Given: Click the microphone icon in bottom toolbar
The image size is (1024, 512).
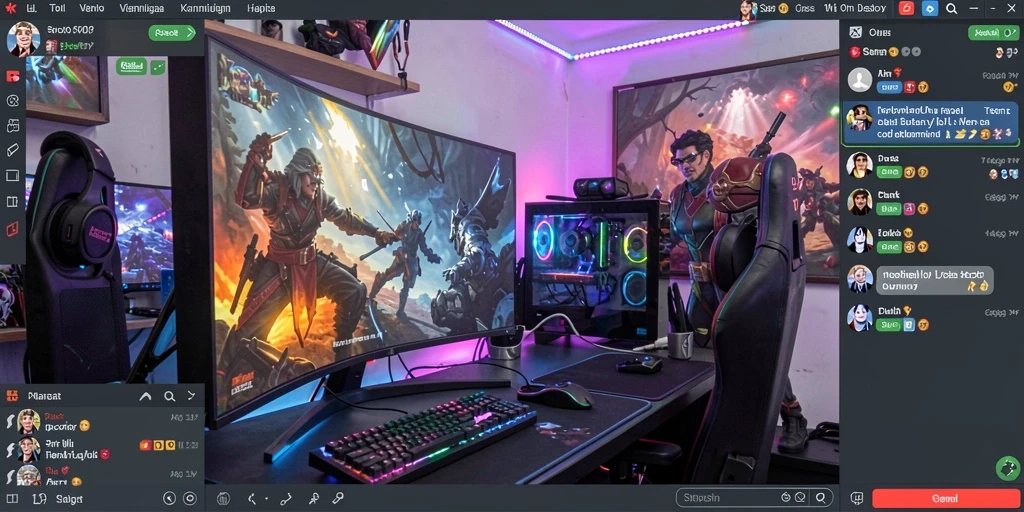Looking at the screenshot, I should point(338,498).
